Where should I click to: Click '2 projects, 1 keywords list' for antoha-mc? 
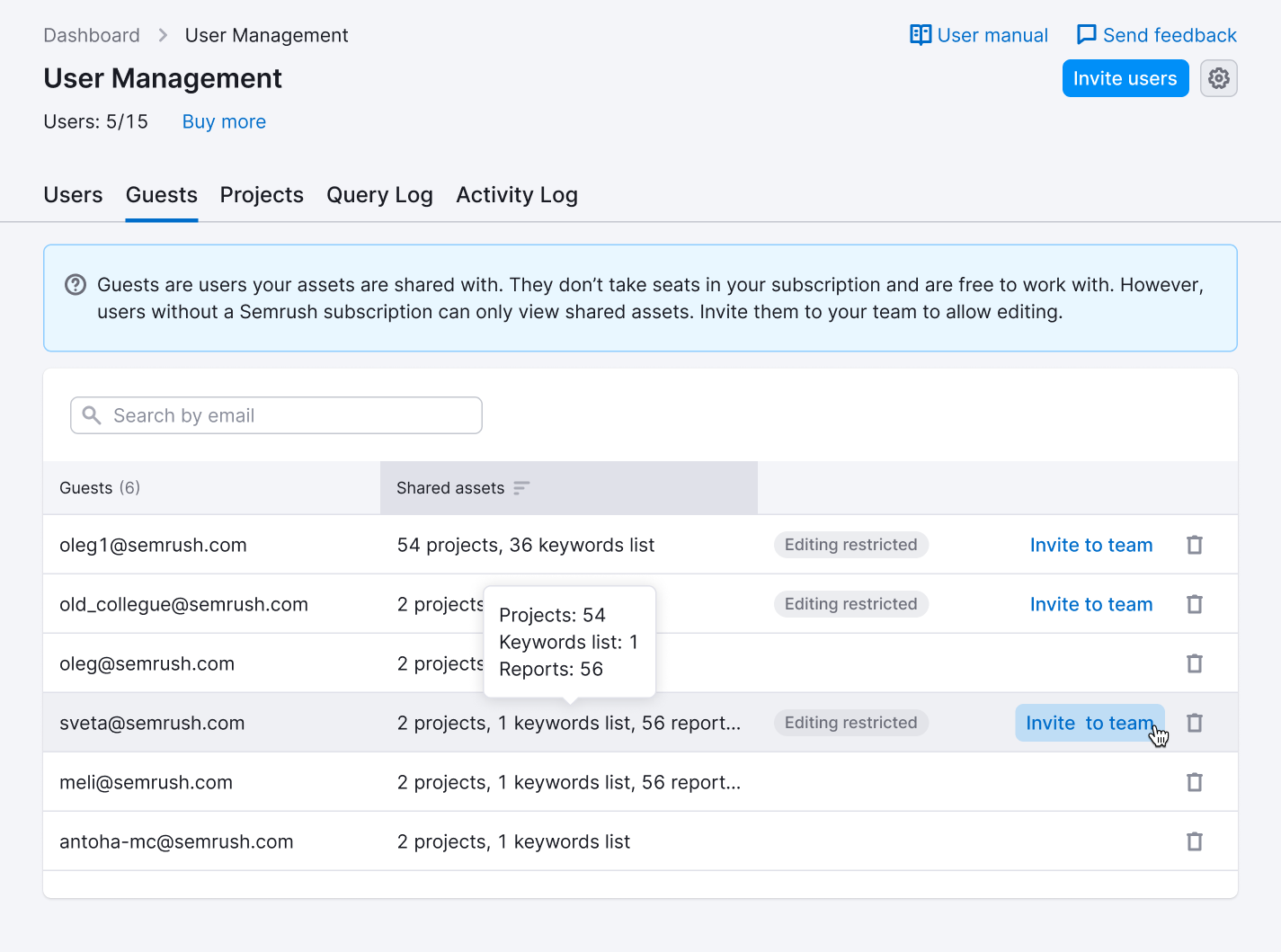(x=513, y=841)
